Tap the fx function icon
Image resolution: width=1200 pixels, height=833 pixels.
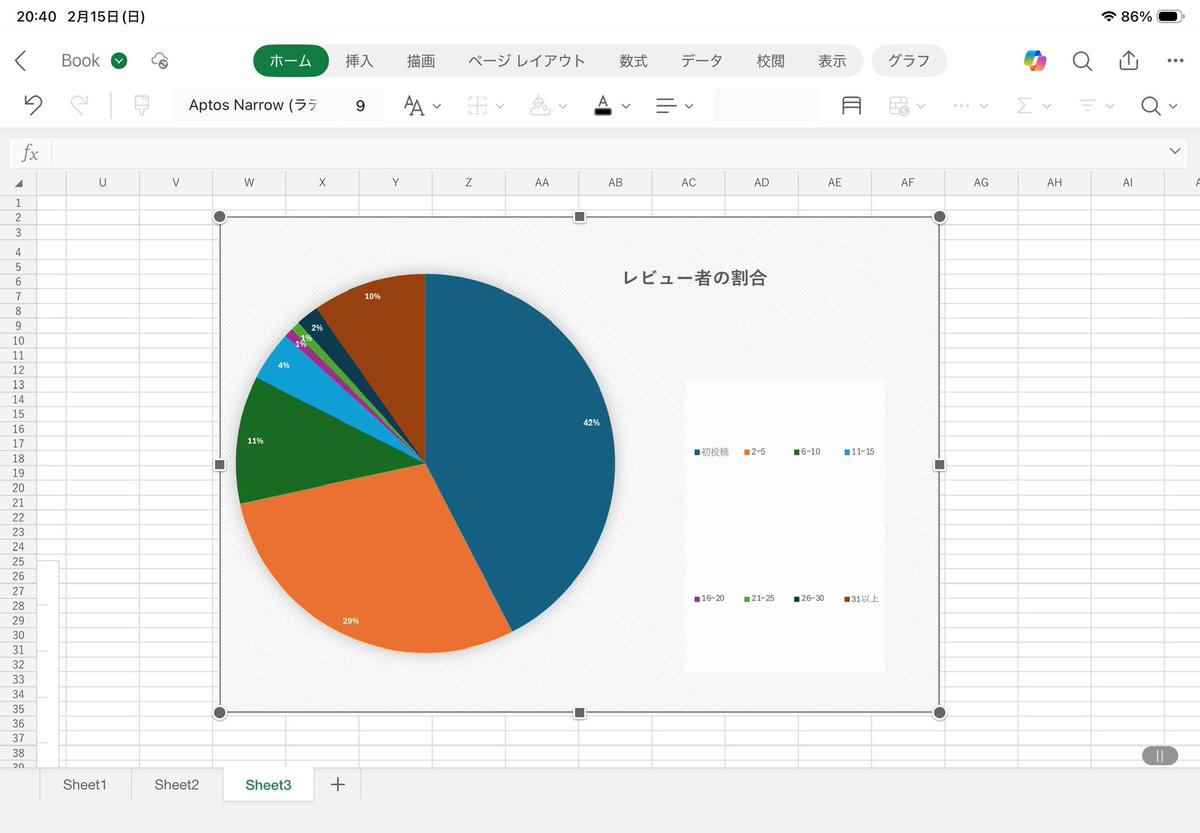pos(30,153)
